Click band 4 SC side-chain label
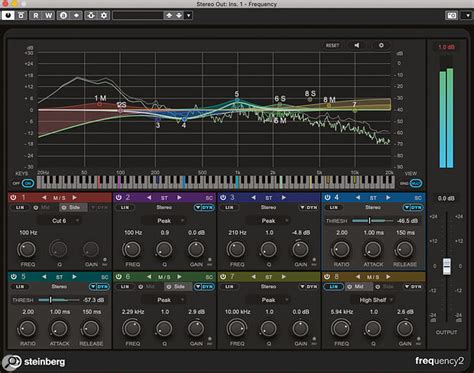The width and height of the screenshot is (474, 373). [418, 198]
